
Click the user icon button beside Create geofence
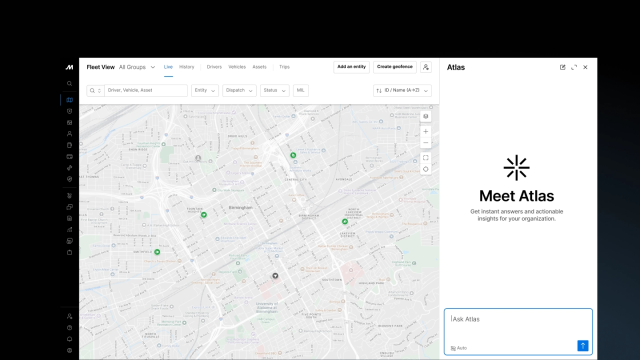pyautogui.click(x=426, y=67)
